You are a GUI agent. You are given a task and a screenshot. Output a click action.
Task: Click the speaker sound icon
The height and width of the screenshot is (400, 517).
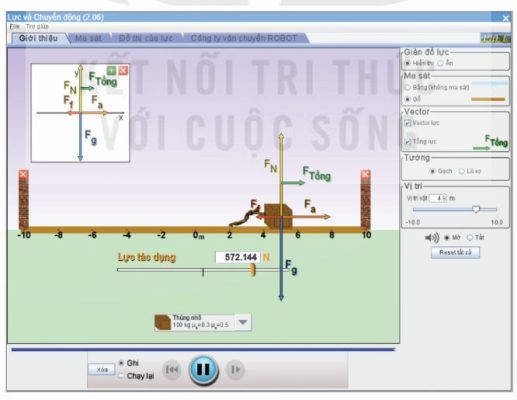(x=432, y=238)
